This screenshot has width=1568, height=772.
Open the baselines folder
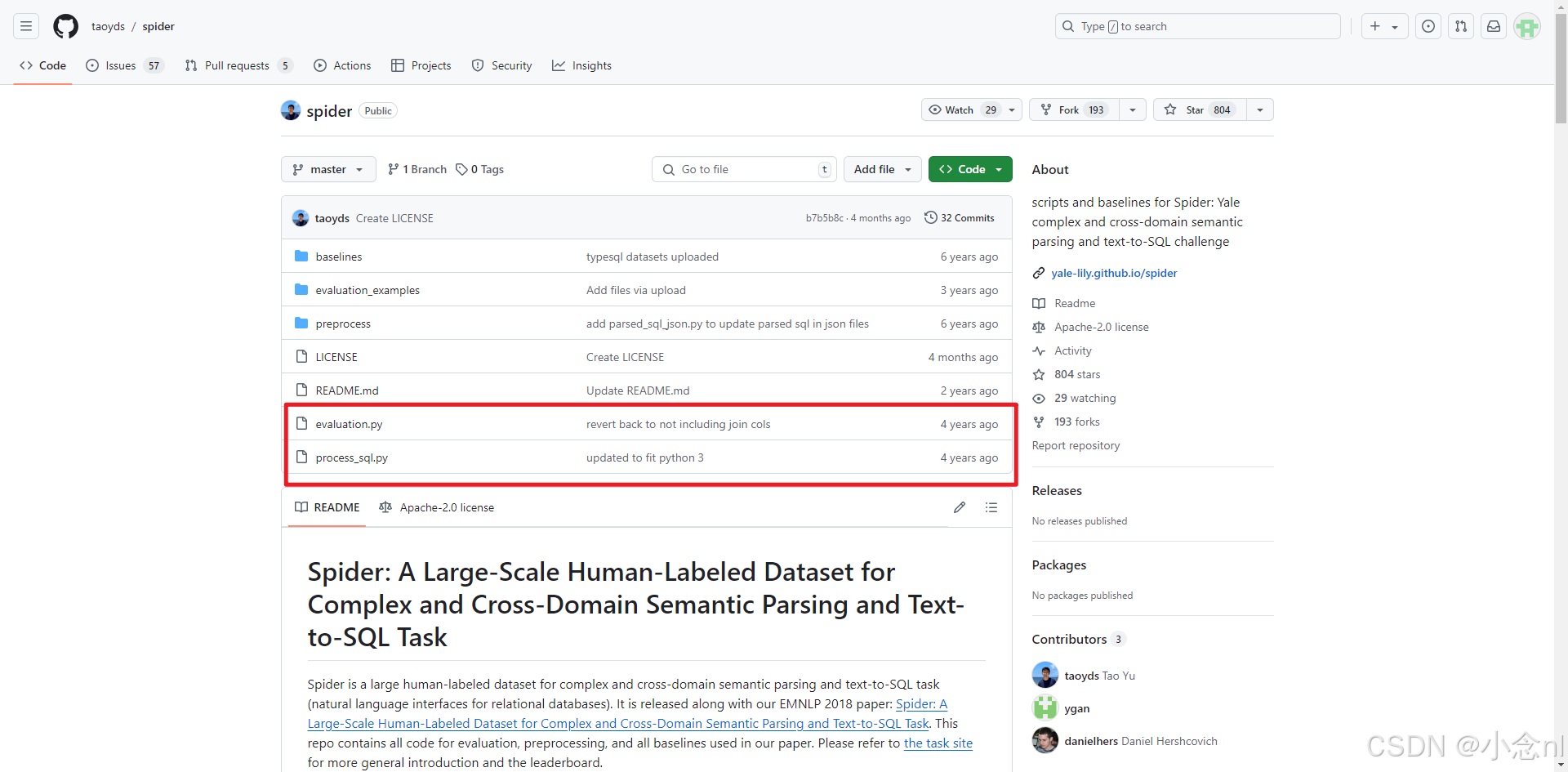pyautogui.click(x=339, y=257)
